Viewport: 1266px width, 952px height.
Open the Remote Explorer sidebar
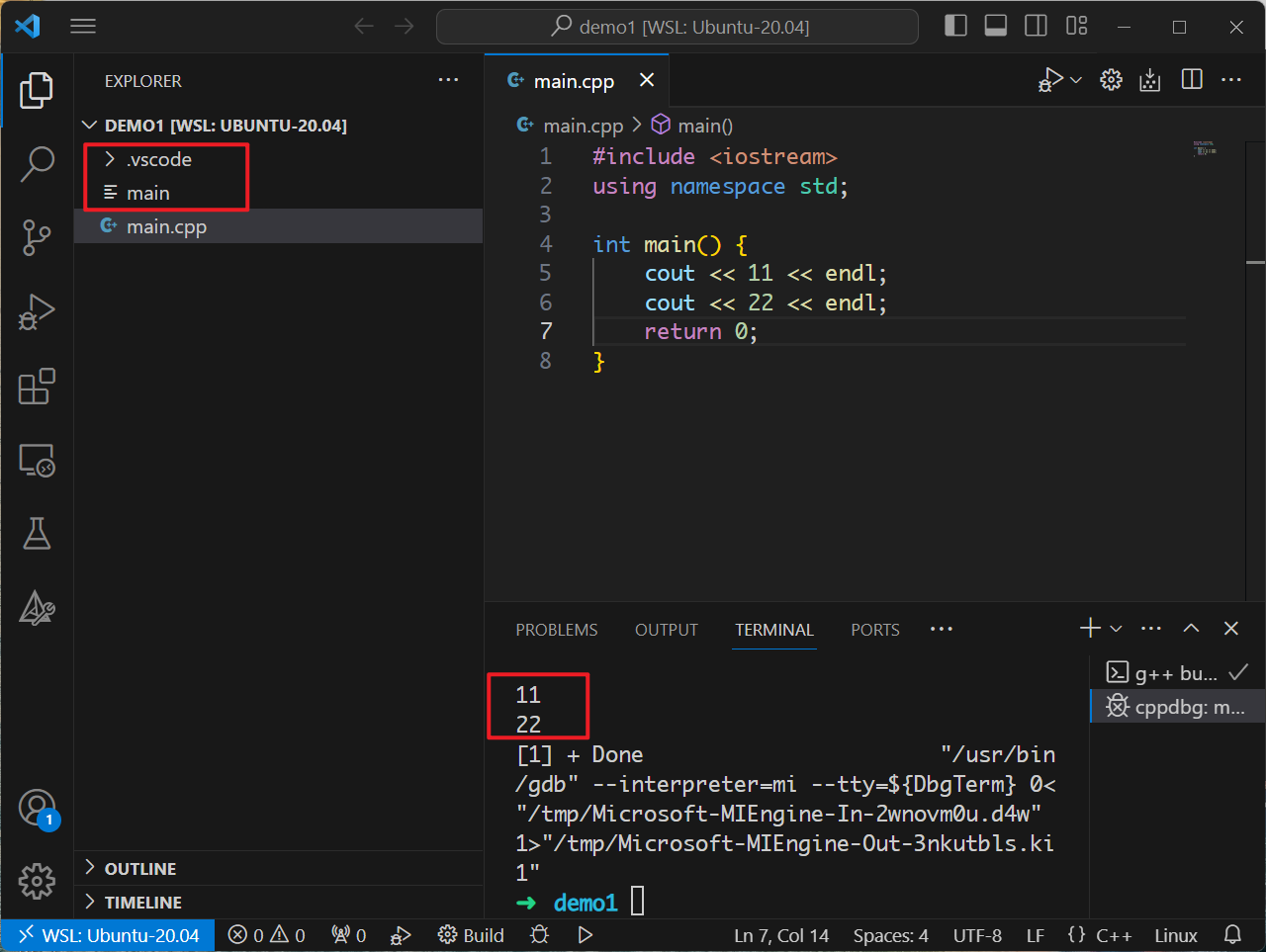click(37, 460)
